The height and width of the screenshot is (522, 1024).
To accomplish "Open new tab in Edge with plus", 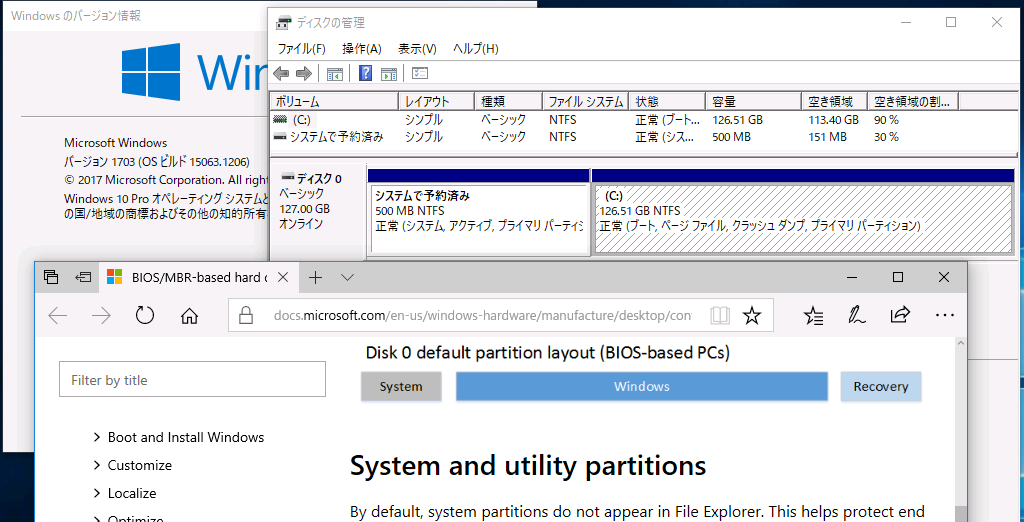I will 315,278.
